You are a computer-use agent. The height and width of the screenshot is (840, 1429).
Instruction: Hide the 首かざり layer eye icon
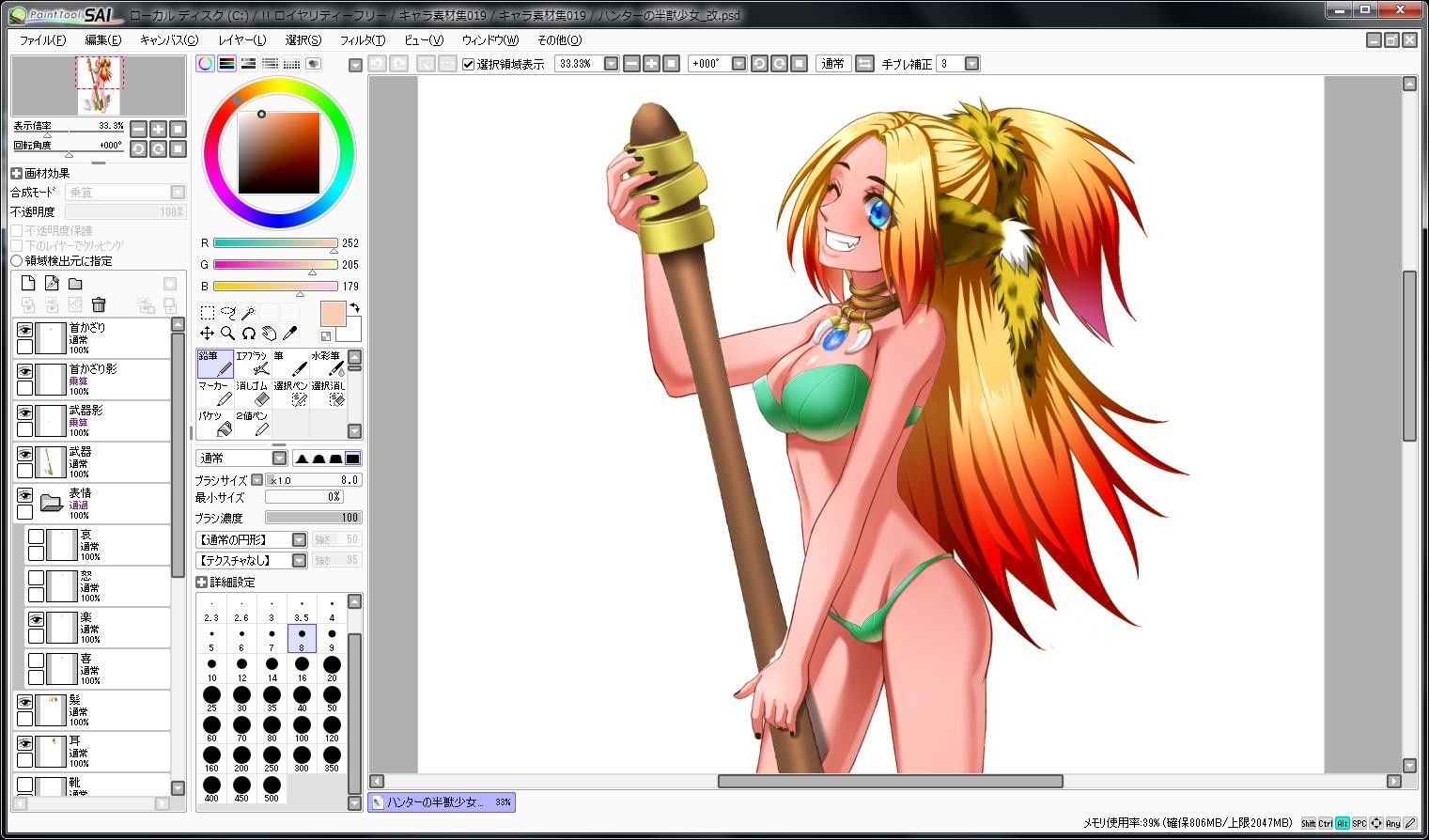tap(24, 330)
